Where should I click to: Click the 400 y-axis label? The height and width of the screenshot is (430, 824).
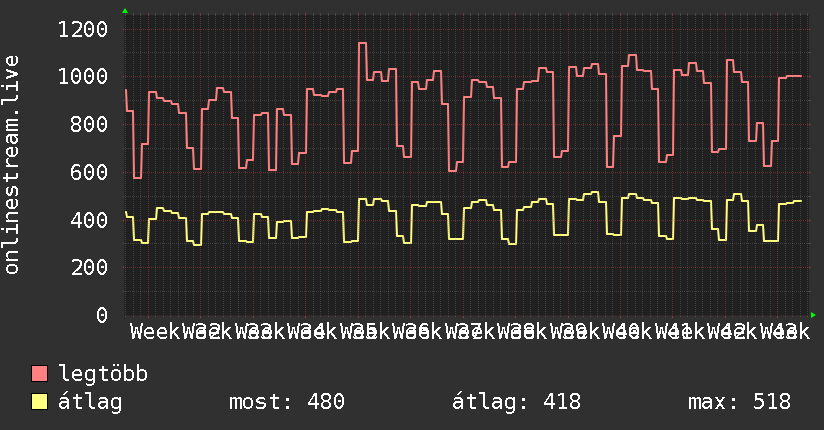[x=89, y=220]
